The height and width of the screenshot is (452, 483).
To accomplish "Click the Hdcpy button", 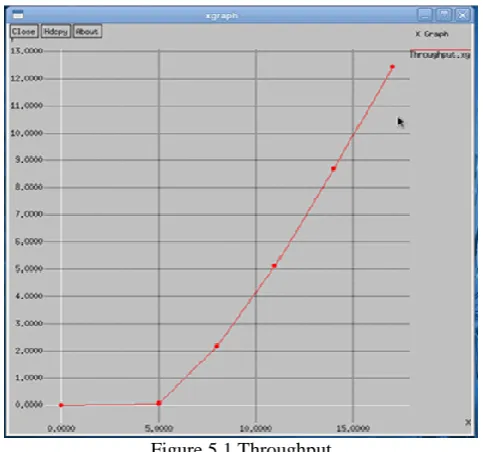I will click(55, 31).
